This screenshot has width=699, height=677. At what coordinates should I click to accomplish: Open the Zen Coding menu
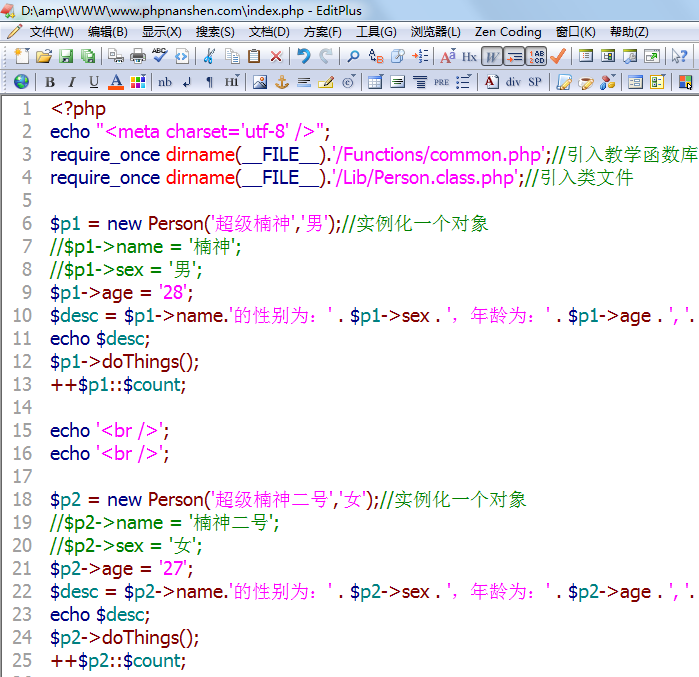[x=508, y=32]
